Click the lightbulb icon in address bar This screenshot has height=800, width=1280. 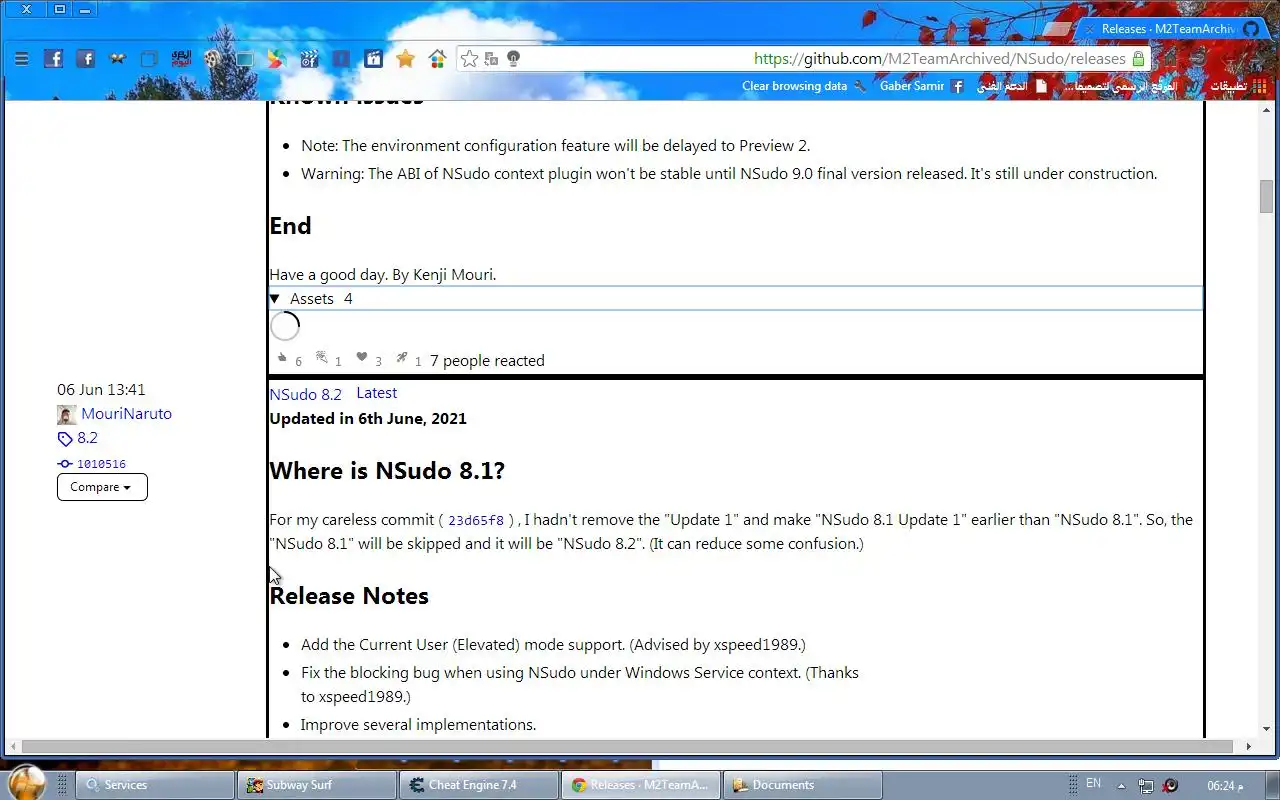[513, 59]
